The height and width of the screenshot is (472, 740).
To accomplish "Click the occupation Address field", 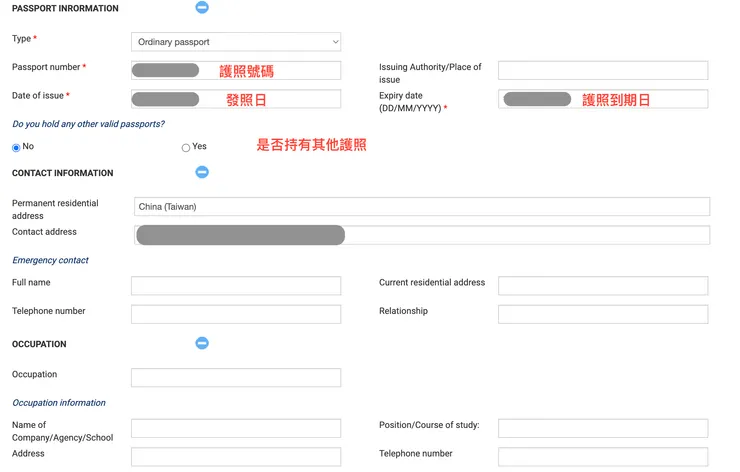I will click(236, 457).
